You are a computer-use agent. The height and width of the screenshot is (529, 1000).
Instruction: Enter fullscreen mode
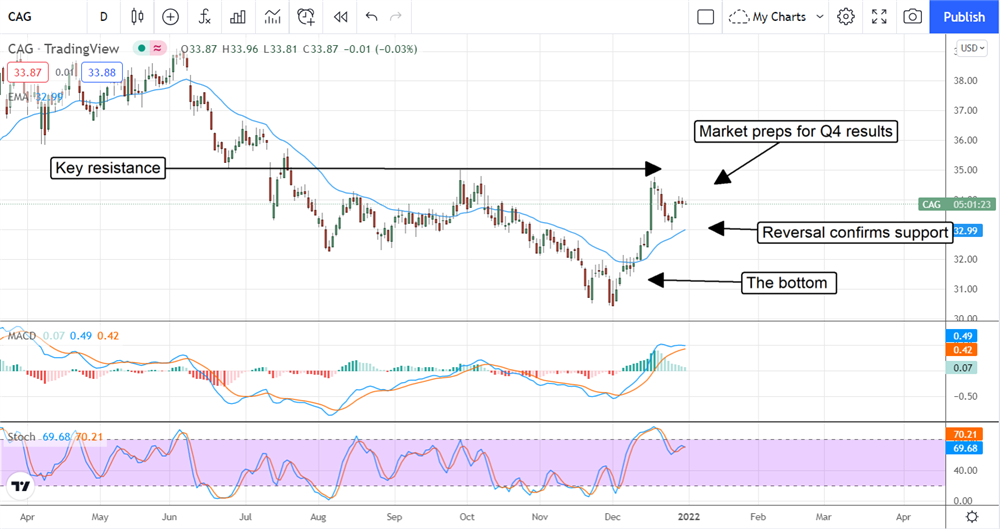[879, 17]
